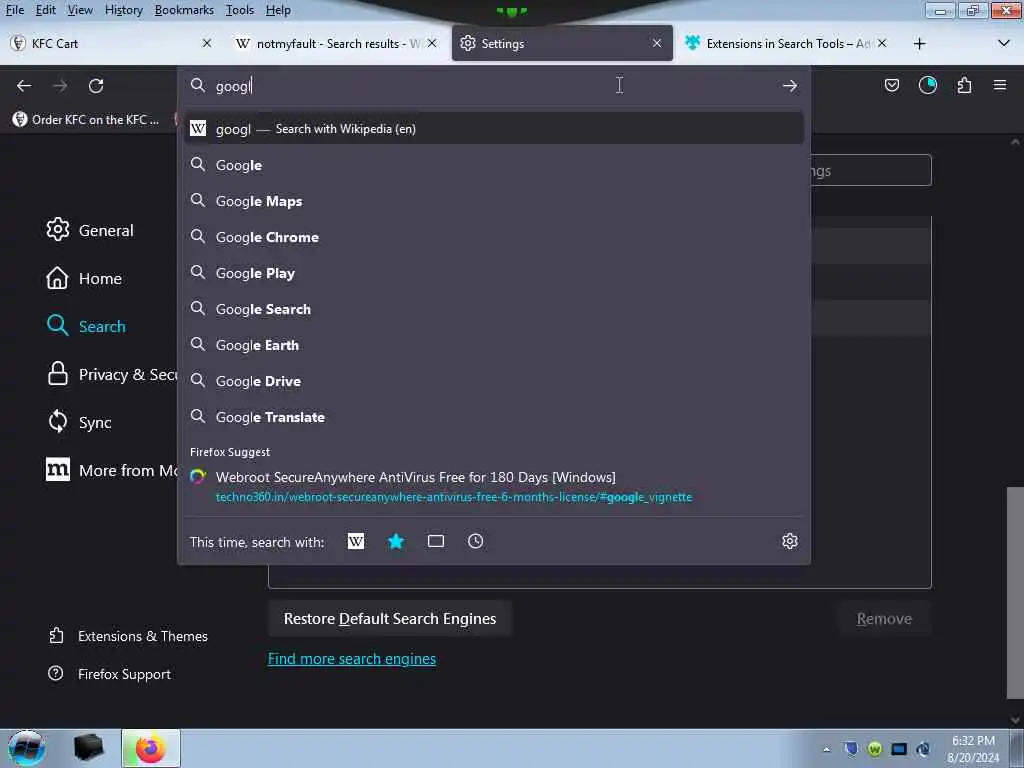The height and width of the screenshot is (768, 1024).
Task: Open the Bookmarks menu
Action: point(184,10)
